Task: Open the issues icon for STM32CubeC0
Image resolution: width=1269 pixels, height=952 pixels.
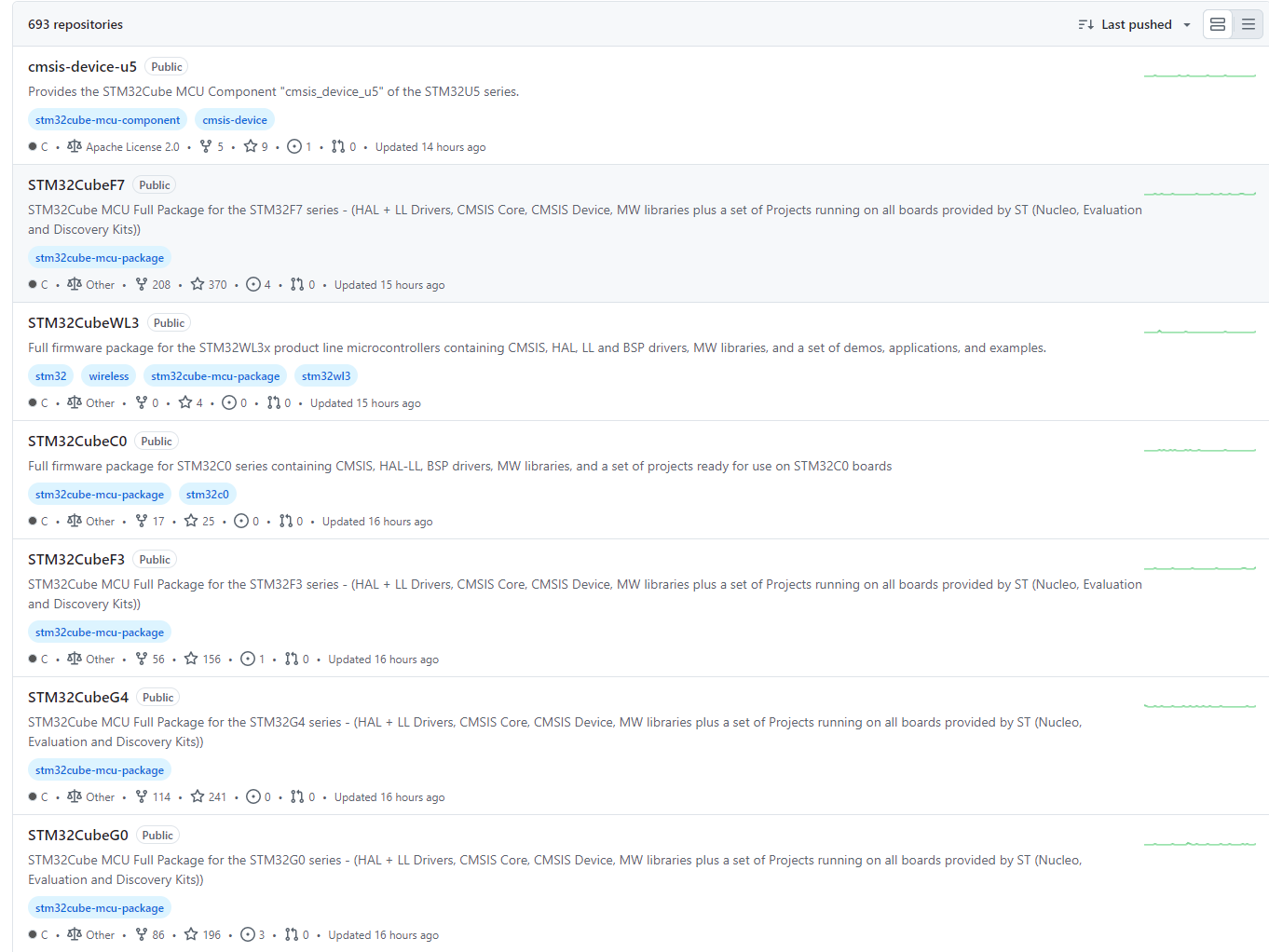Action: (241, 521)
